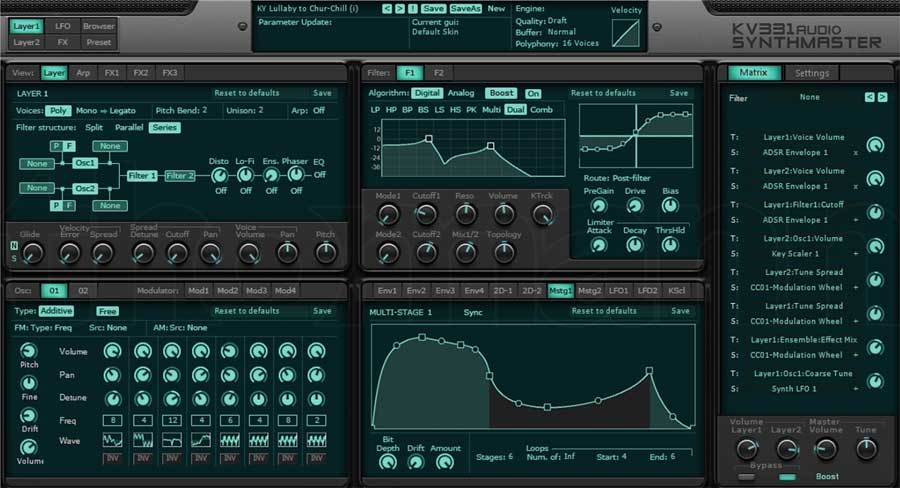Toggle the Layer1 Bypass switch
This screenshot has height=488, width=900.
(x=746, y=477)
